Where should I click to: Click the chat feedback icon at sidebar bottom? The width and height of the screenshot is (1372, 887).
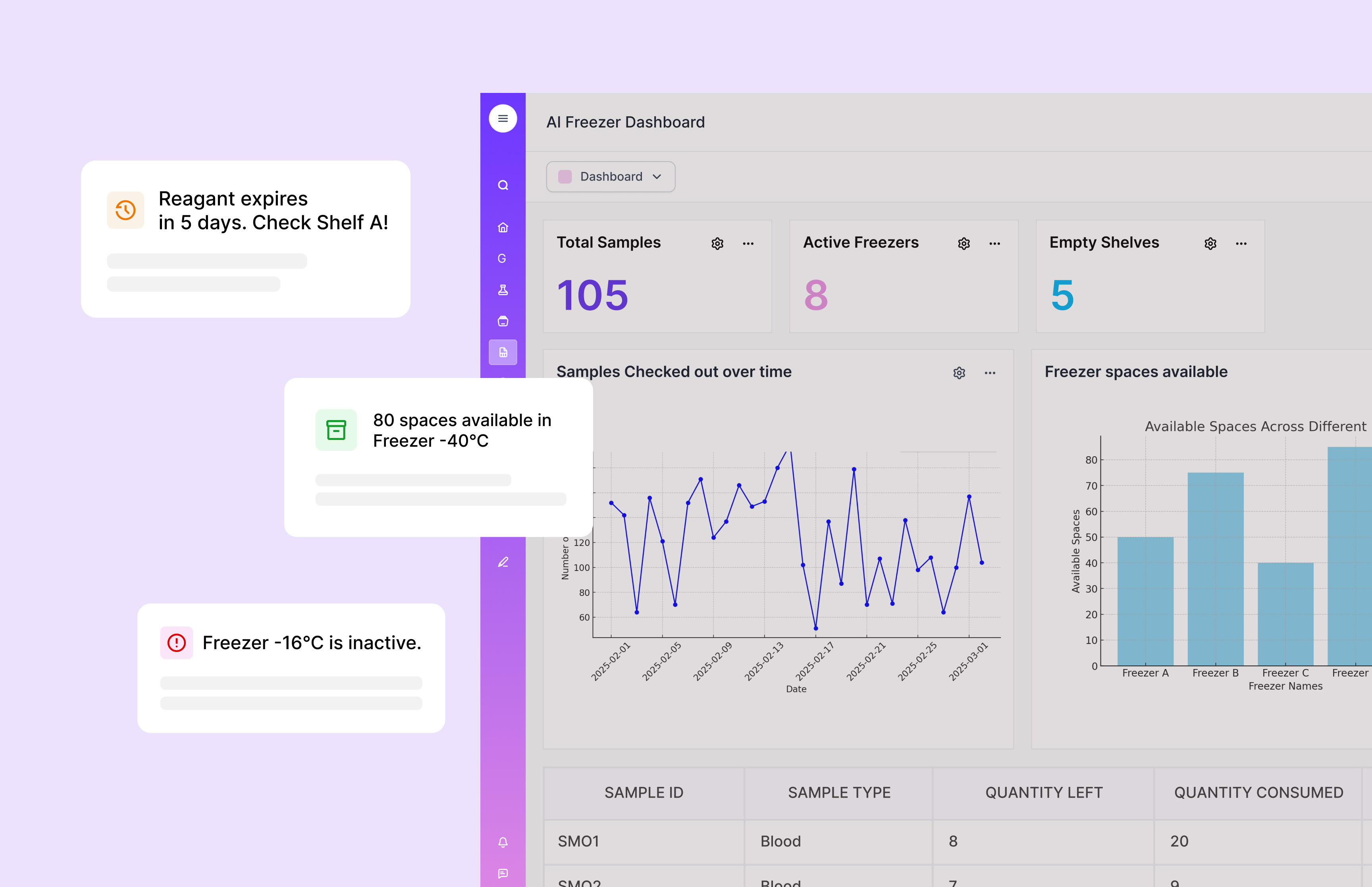coord(503,873)
